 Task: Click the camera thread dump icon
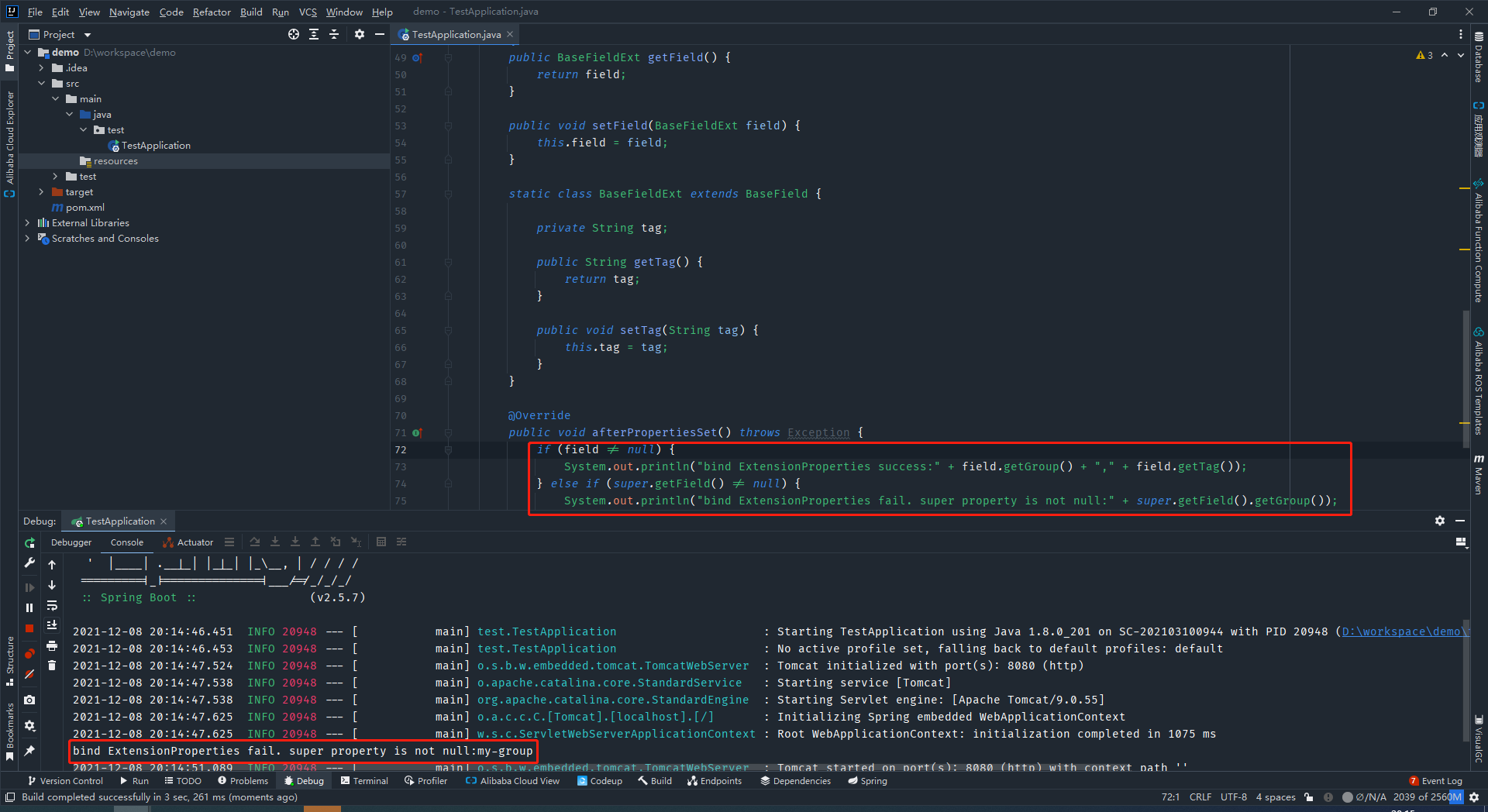click(x=29, y=700)
